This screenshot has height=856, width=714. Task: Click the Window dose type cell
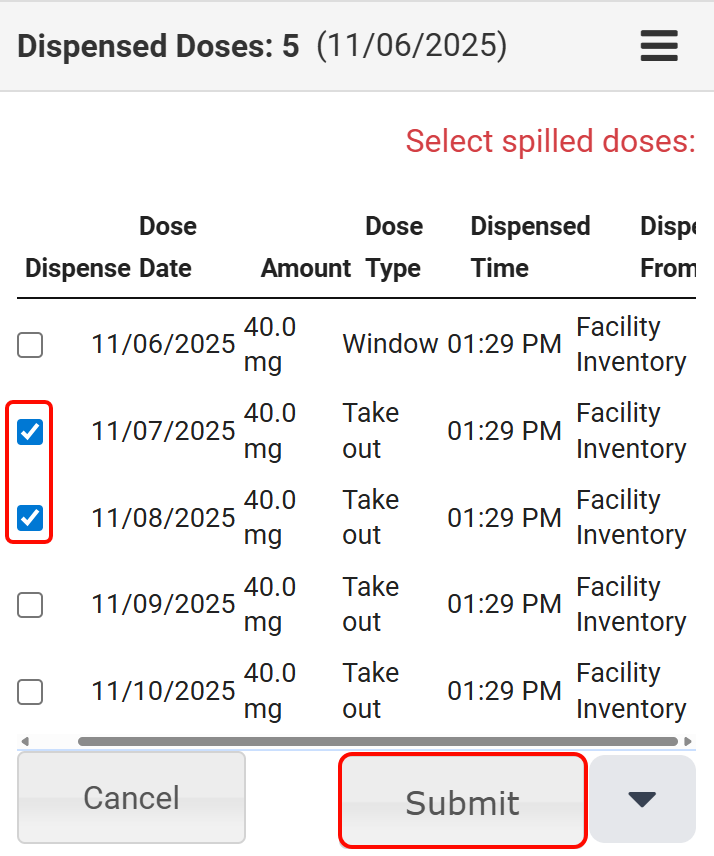pyautogui.click(x=390, y=345)
